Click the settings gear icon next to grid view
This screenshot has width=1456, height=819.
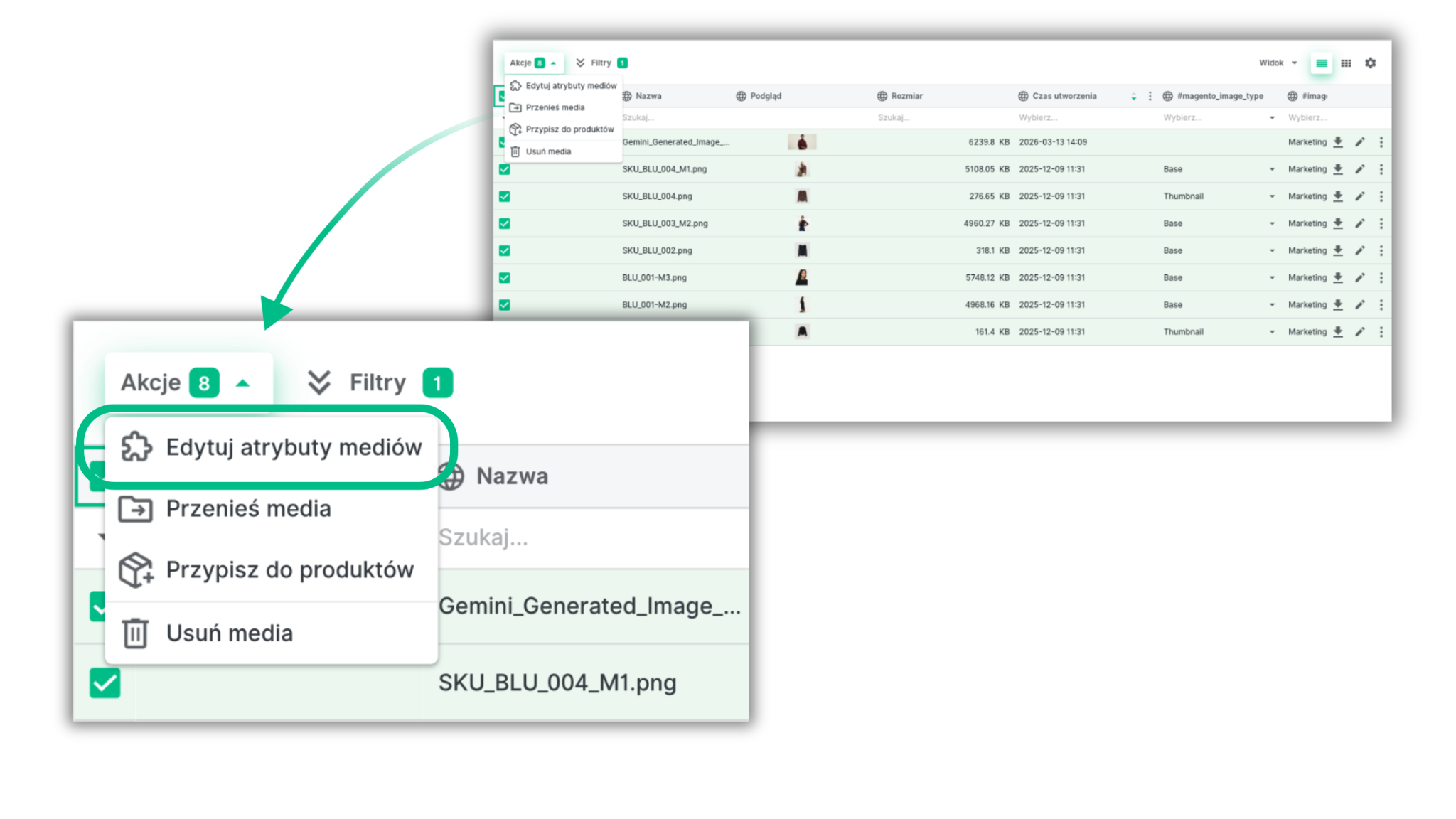click(x=1370, y=63)
